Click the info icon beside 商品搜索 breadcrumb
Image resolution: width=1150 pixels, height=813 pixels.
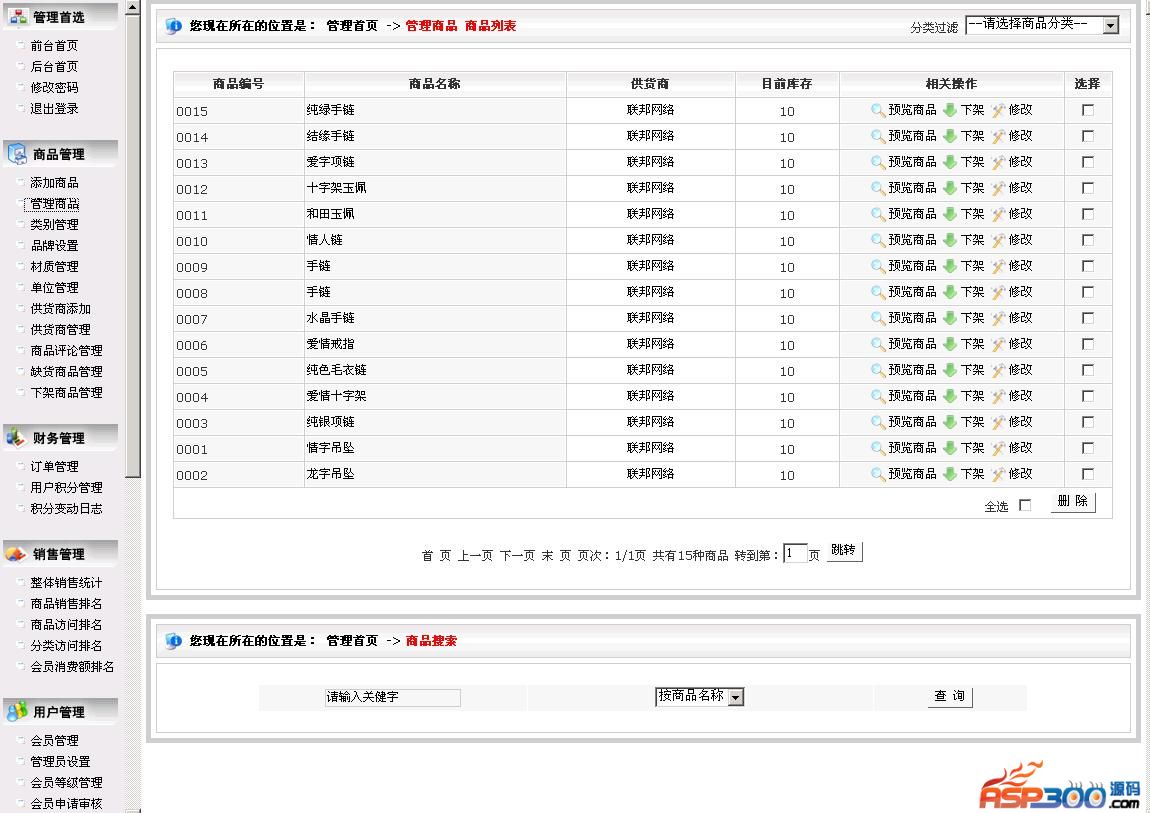(x=173, y=641)
